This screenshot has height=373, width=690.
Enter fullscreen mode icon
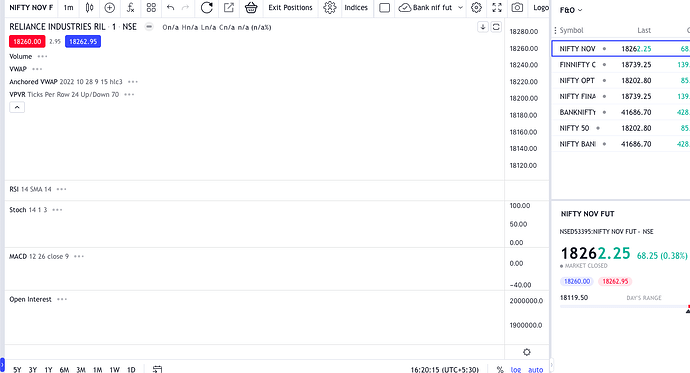497,7
